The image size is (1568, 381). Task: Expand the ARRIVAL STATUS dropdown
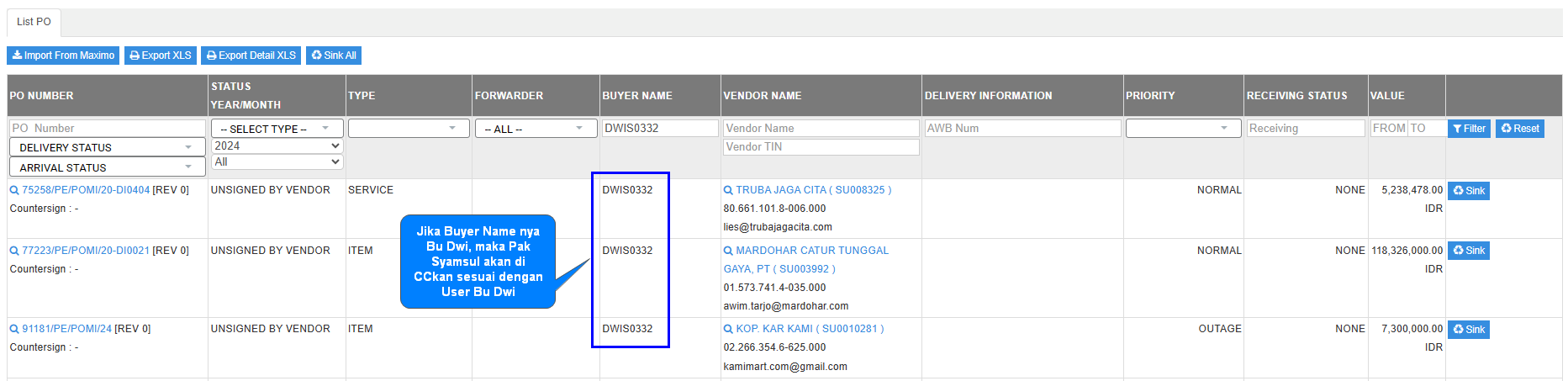tap(107, 167)
